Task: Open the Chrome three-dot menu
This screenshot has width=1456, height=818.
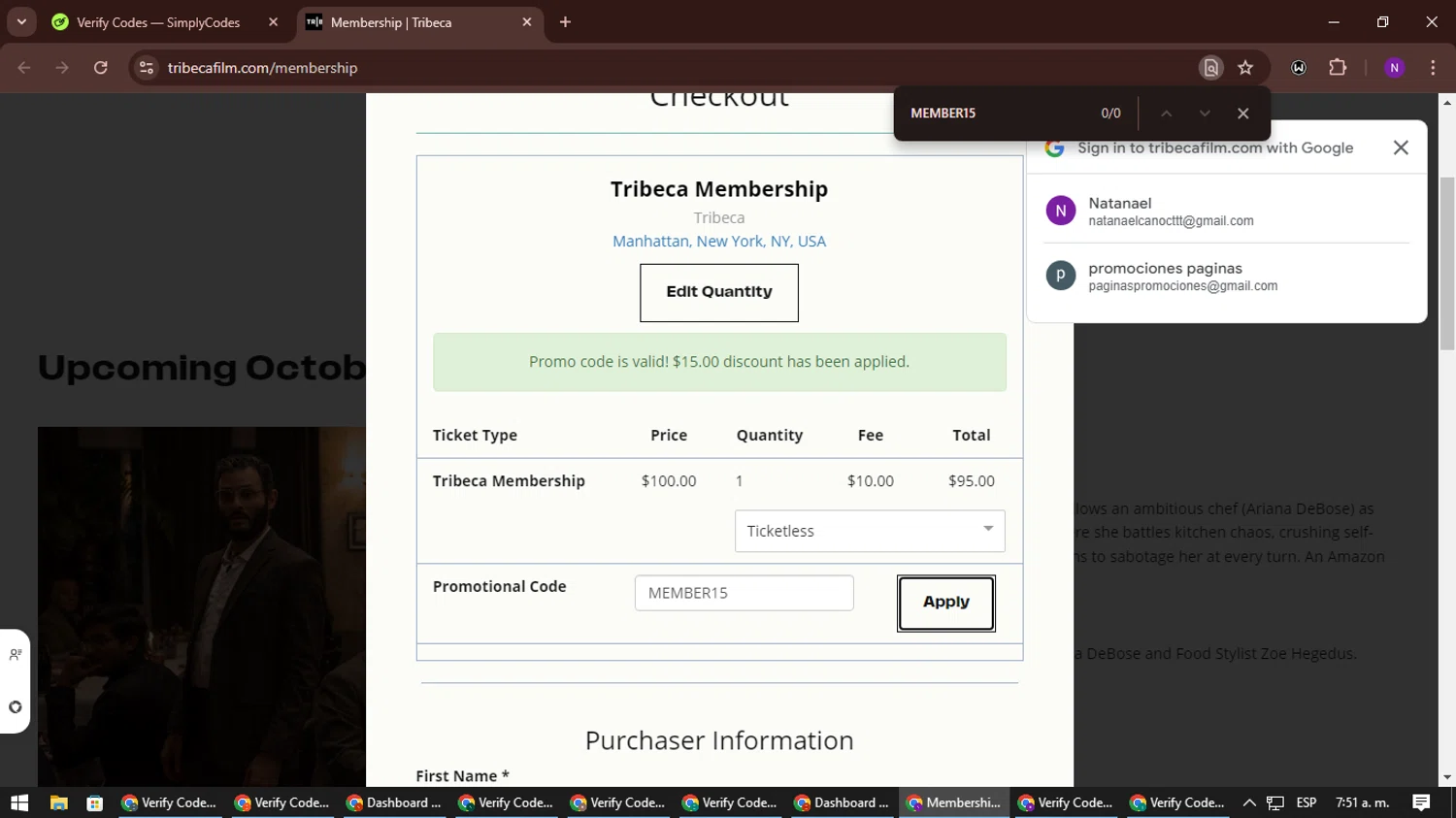Action: point(1433,68)
